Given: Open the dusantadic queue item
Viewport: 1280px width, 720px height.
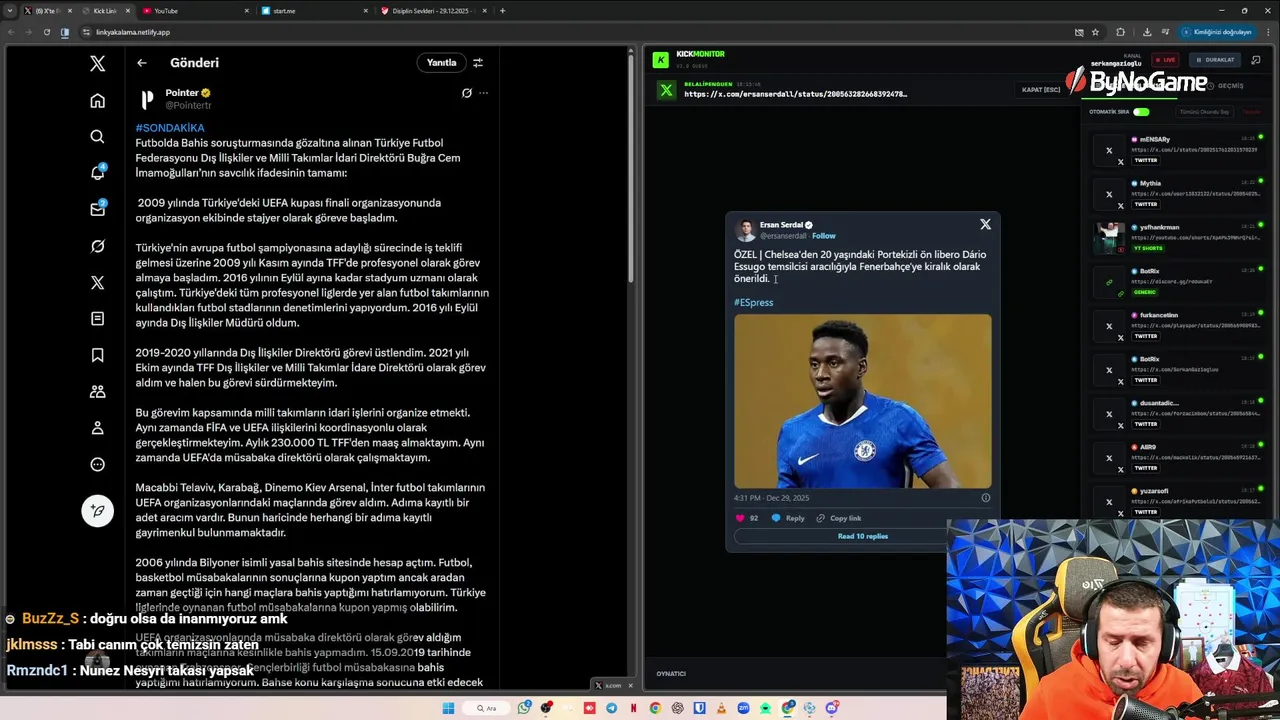Looking at the screenshot, I should tap(1175, 414).
